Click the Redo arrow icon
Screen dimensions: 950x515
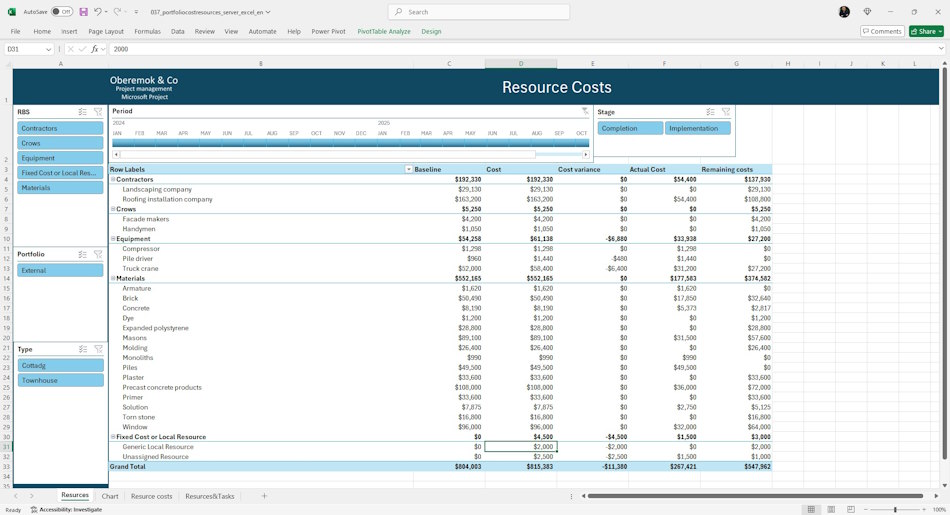pyautogui.click(x=117, y=12)
